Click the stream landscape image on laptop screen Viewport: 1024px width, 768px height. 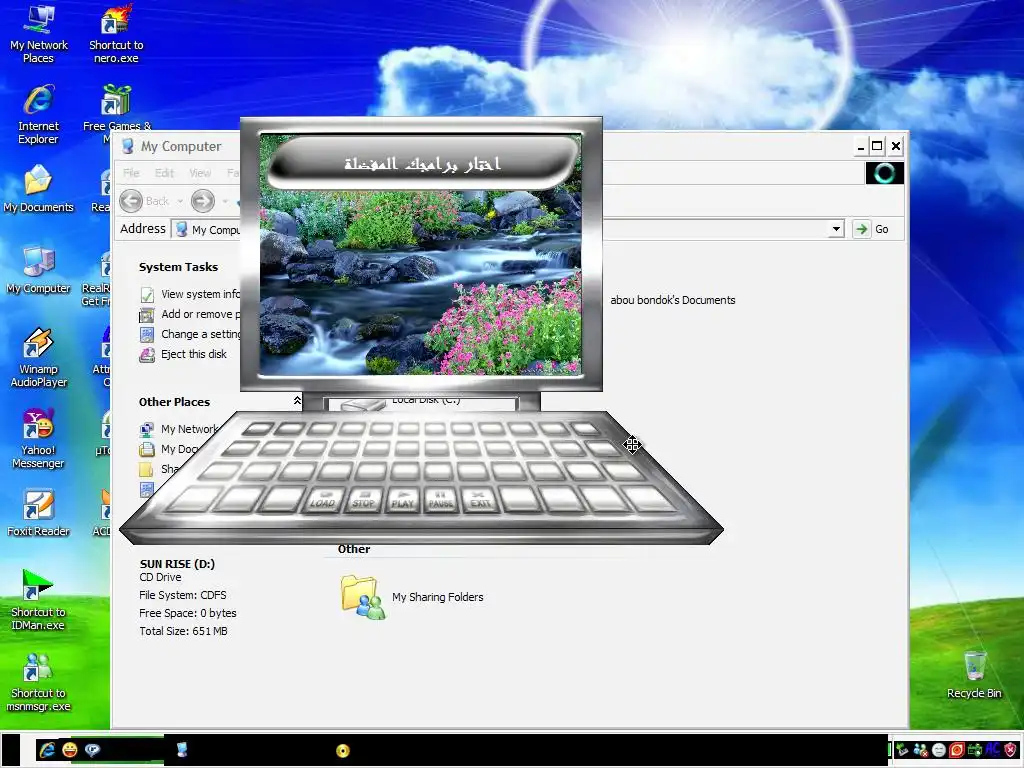(x=421, y=282)
